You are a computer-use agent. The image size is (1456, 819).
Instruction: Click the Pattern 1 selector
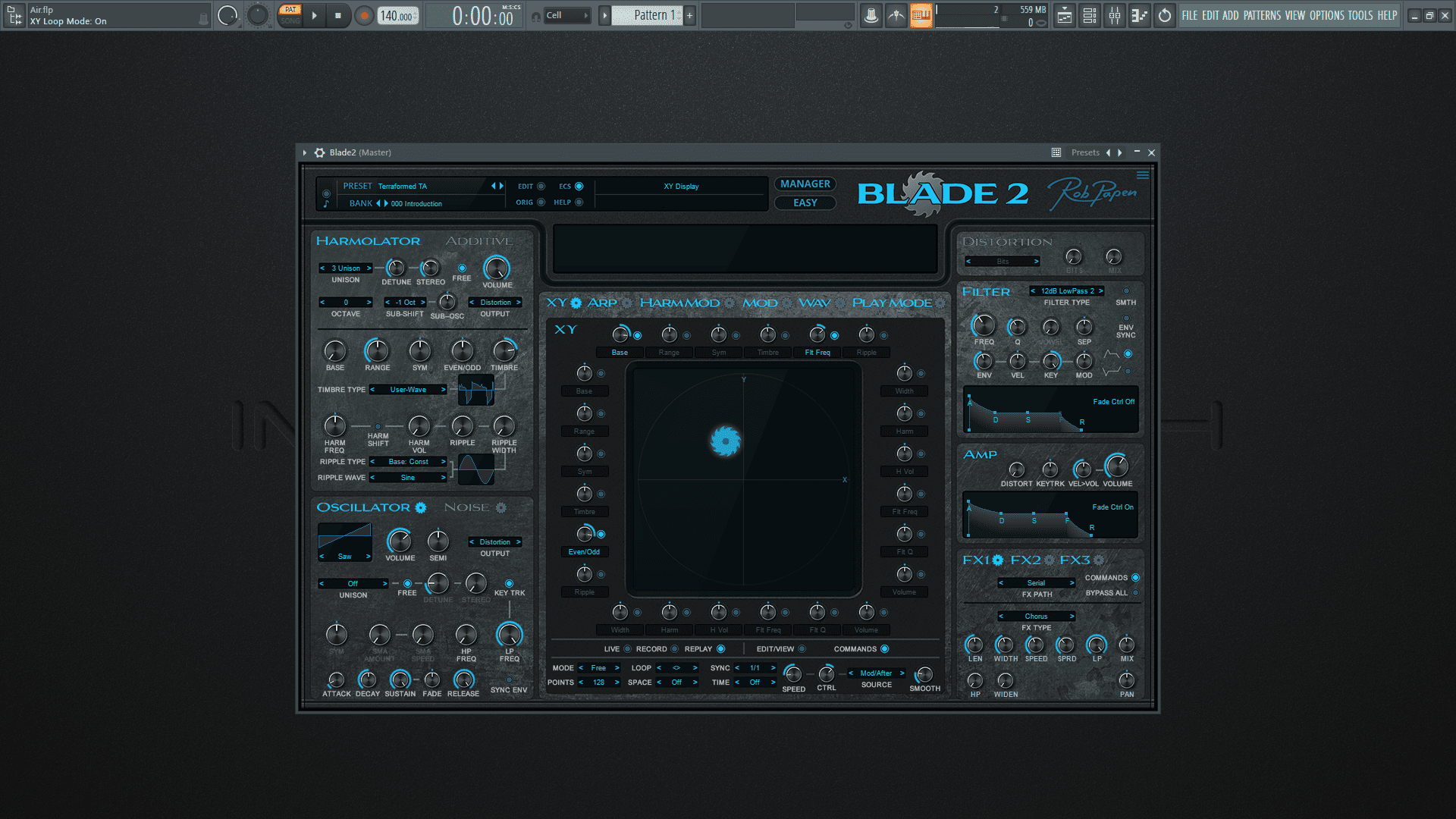(648, 15)
